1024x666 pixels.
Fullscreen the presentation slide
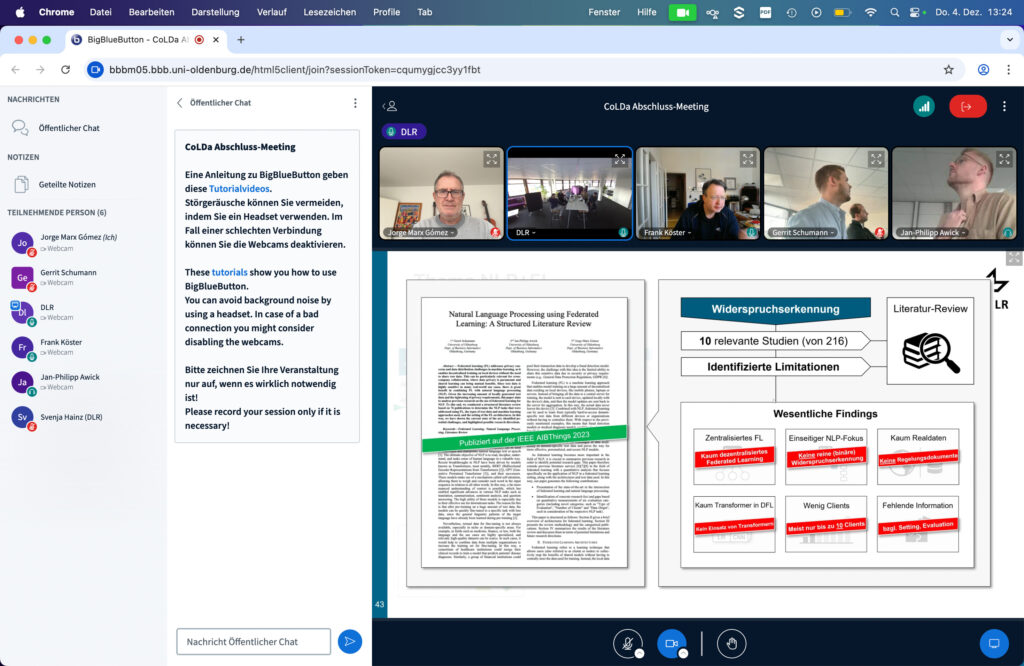coord(1014,258)
